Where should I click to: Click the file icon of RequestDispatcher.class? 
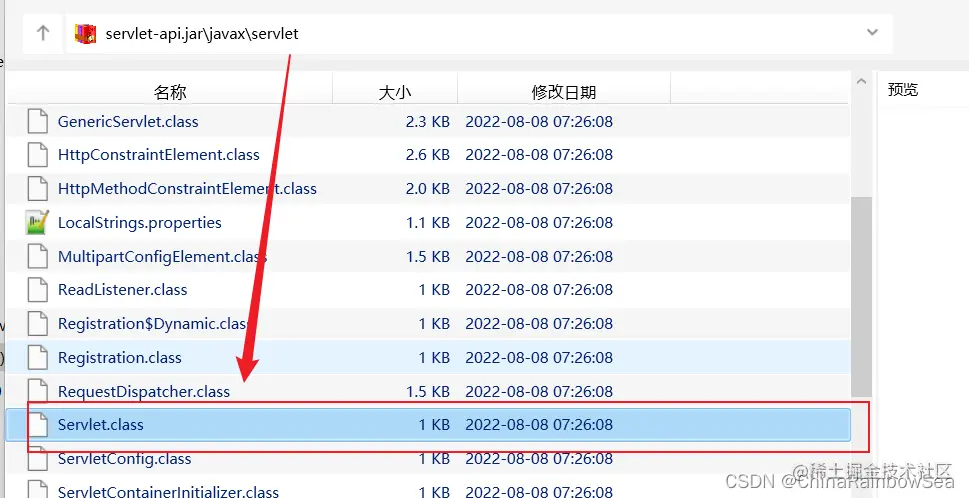tap(38, 391)
